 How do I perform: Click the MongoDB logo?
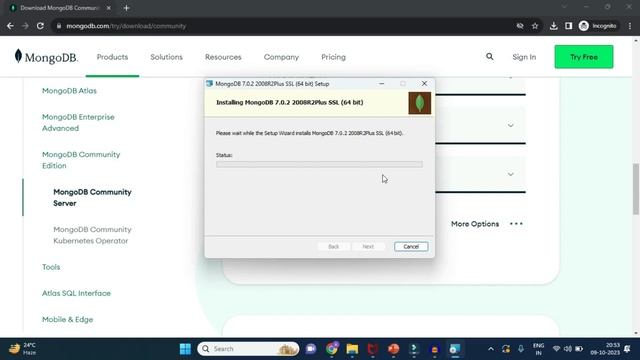point(46,57)
